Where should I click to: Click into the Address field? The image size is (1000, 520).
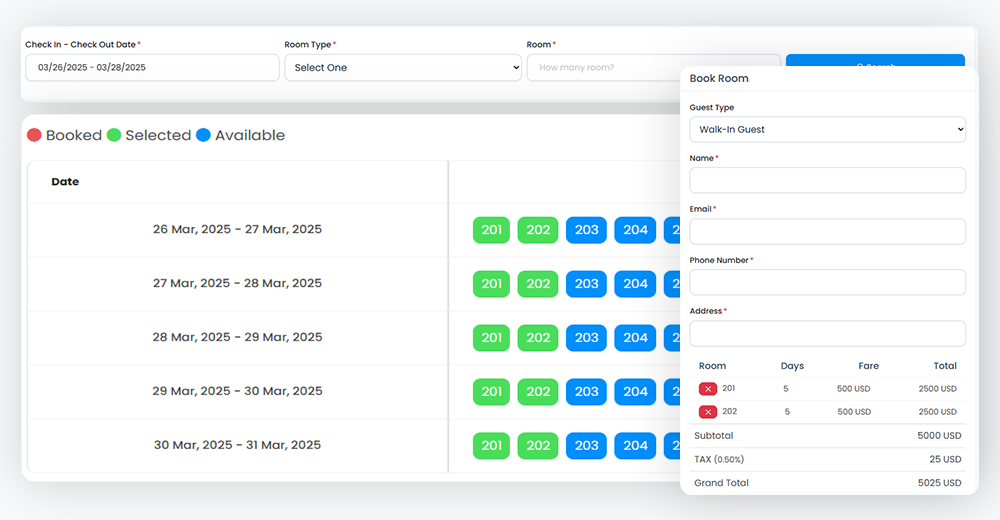(x=827, y=333)
